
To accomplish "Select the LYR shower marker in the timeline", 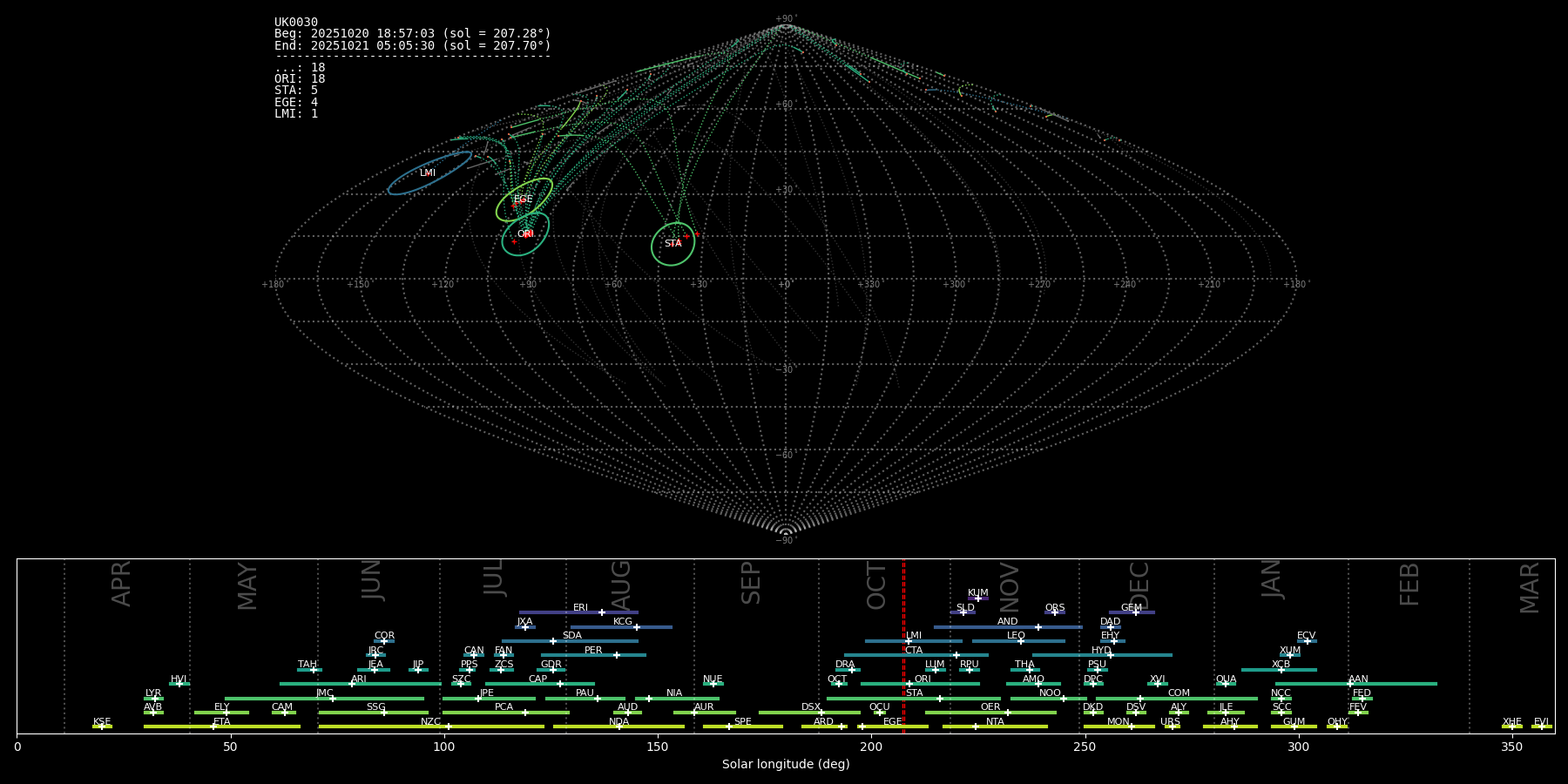I will (x=155, y=699).
